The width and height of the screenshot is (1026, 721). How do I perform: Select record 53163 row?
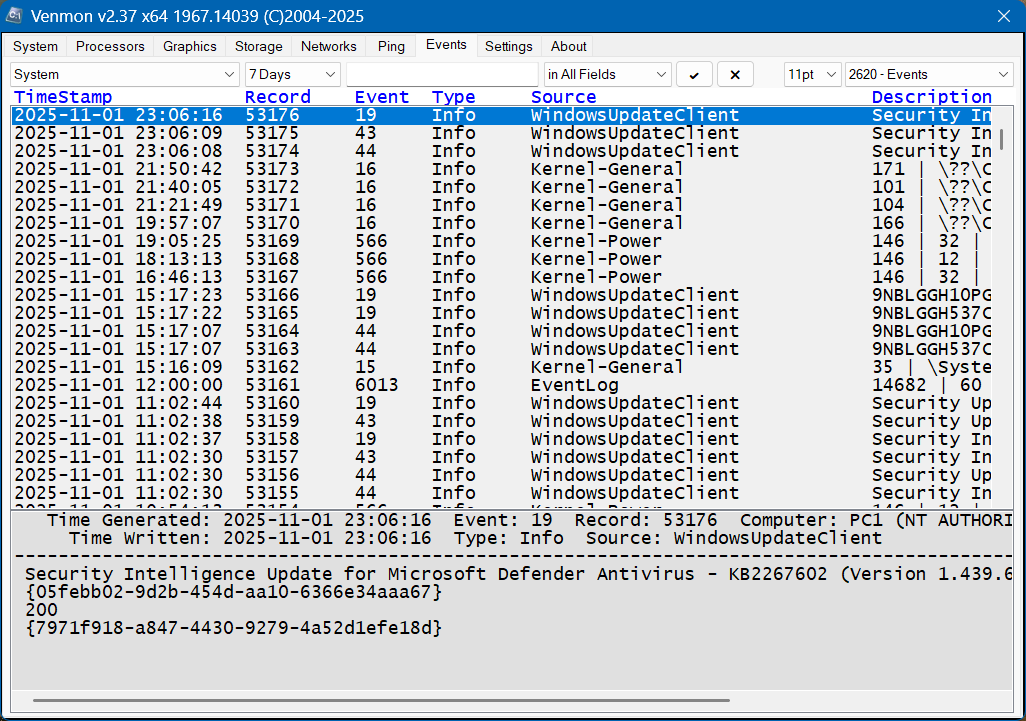coord(502,349)
